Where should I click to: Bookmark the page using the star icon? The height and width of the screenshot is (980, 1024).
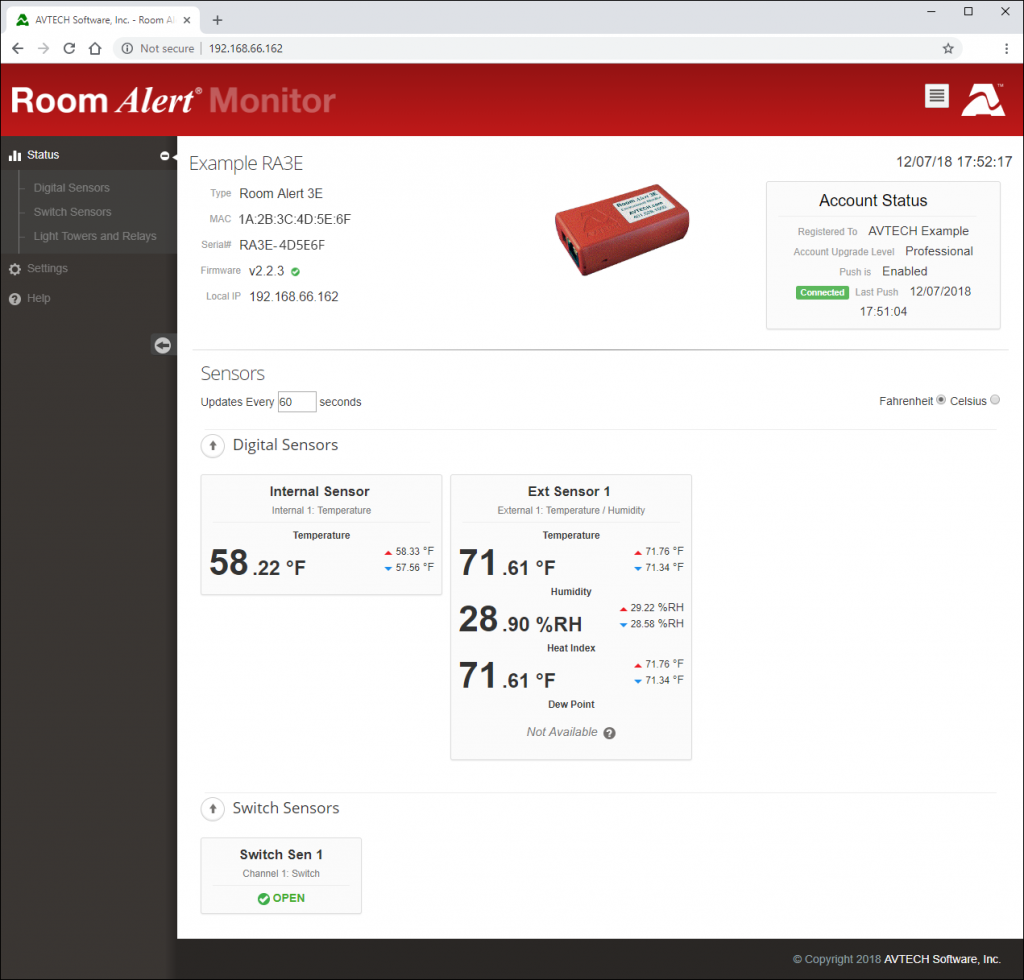(948, 48)
